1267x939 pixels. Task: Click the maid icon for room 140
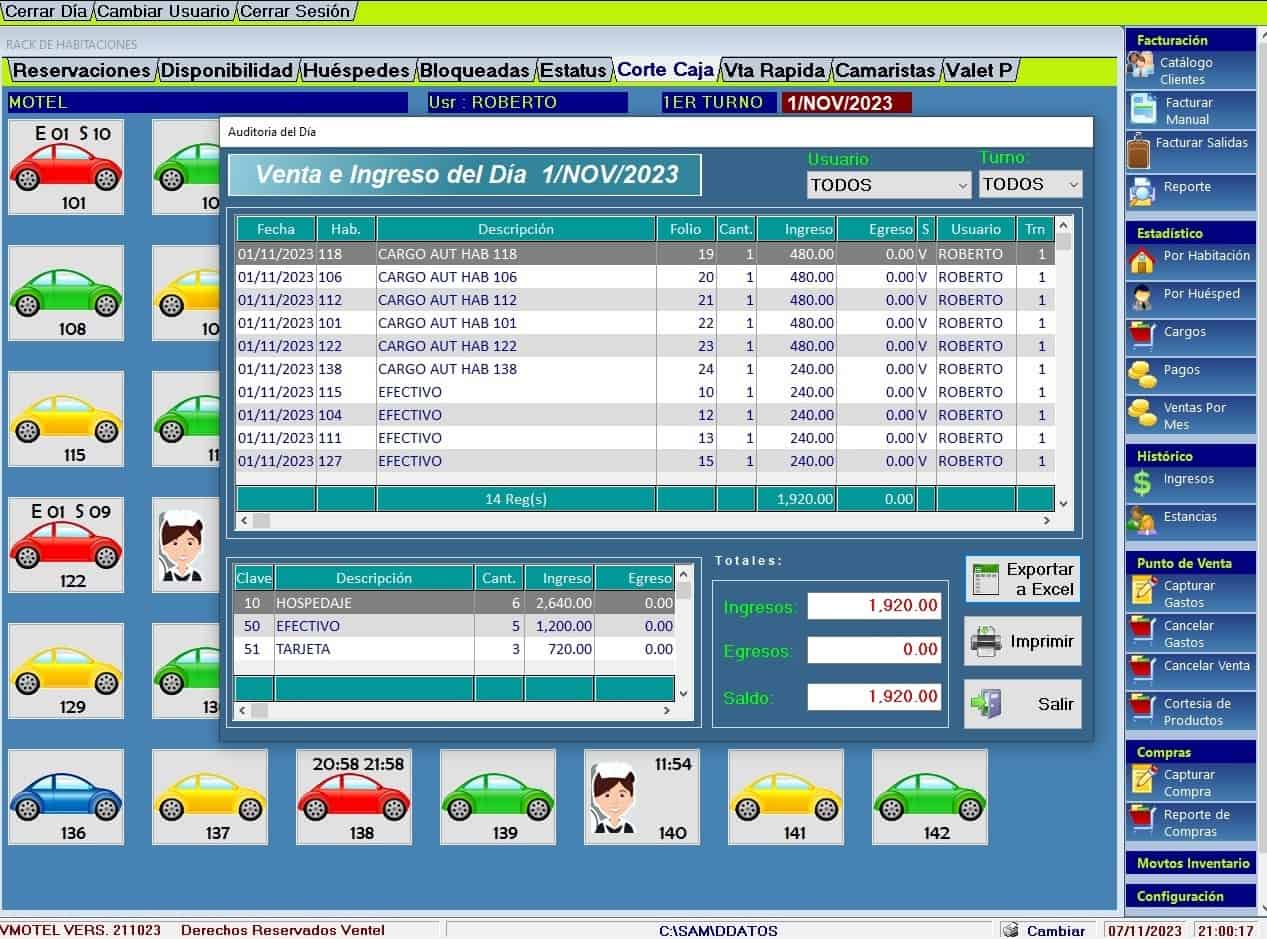pyautogui.click(x=612, y=795)
